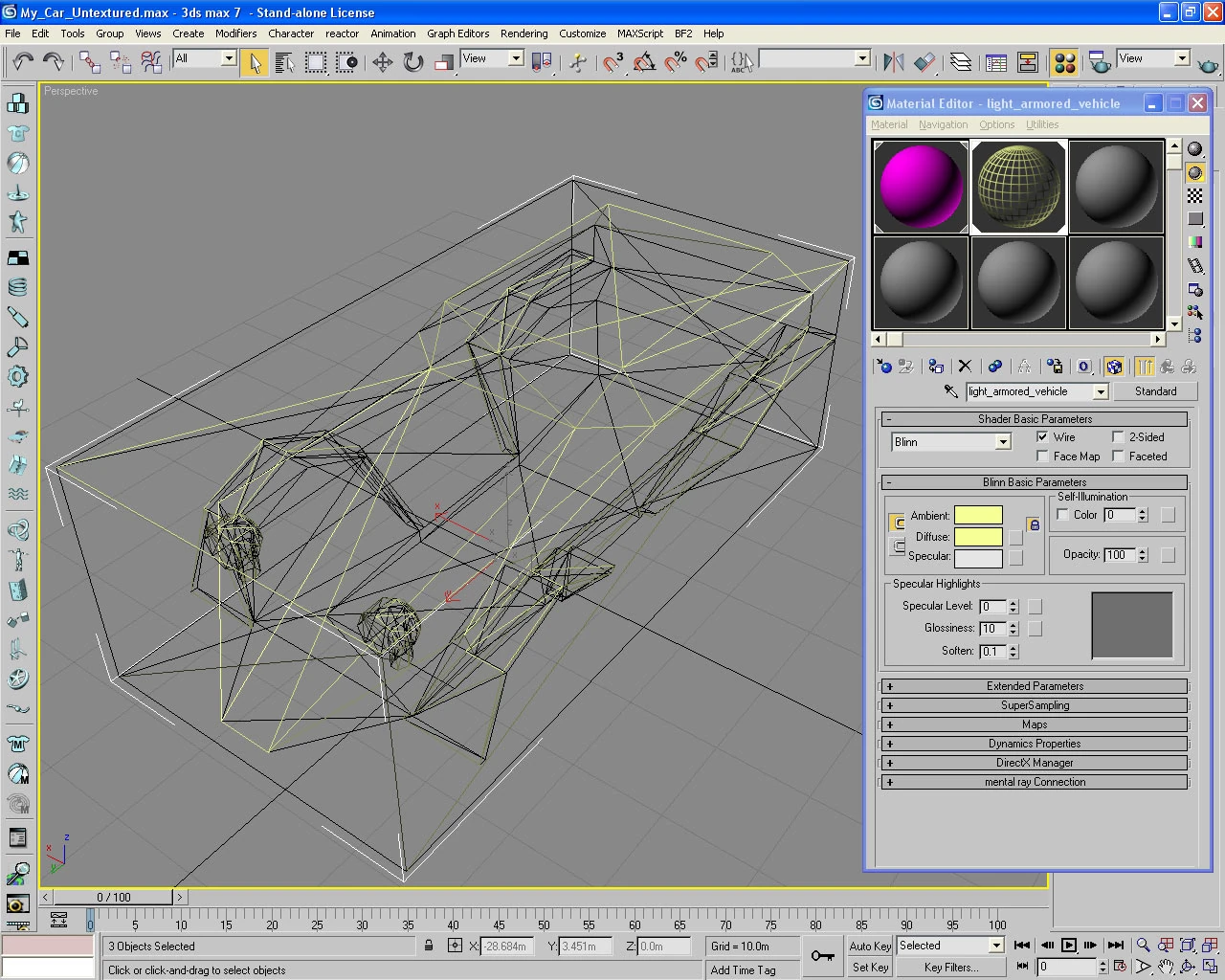Screen dimensions: 1225x980
Task: Uncheck the Wire checkbox
Action: (x=1042, y=437)
